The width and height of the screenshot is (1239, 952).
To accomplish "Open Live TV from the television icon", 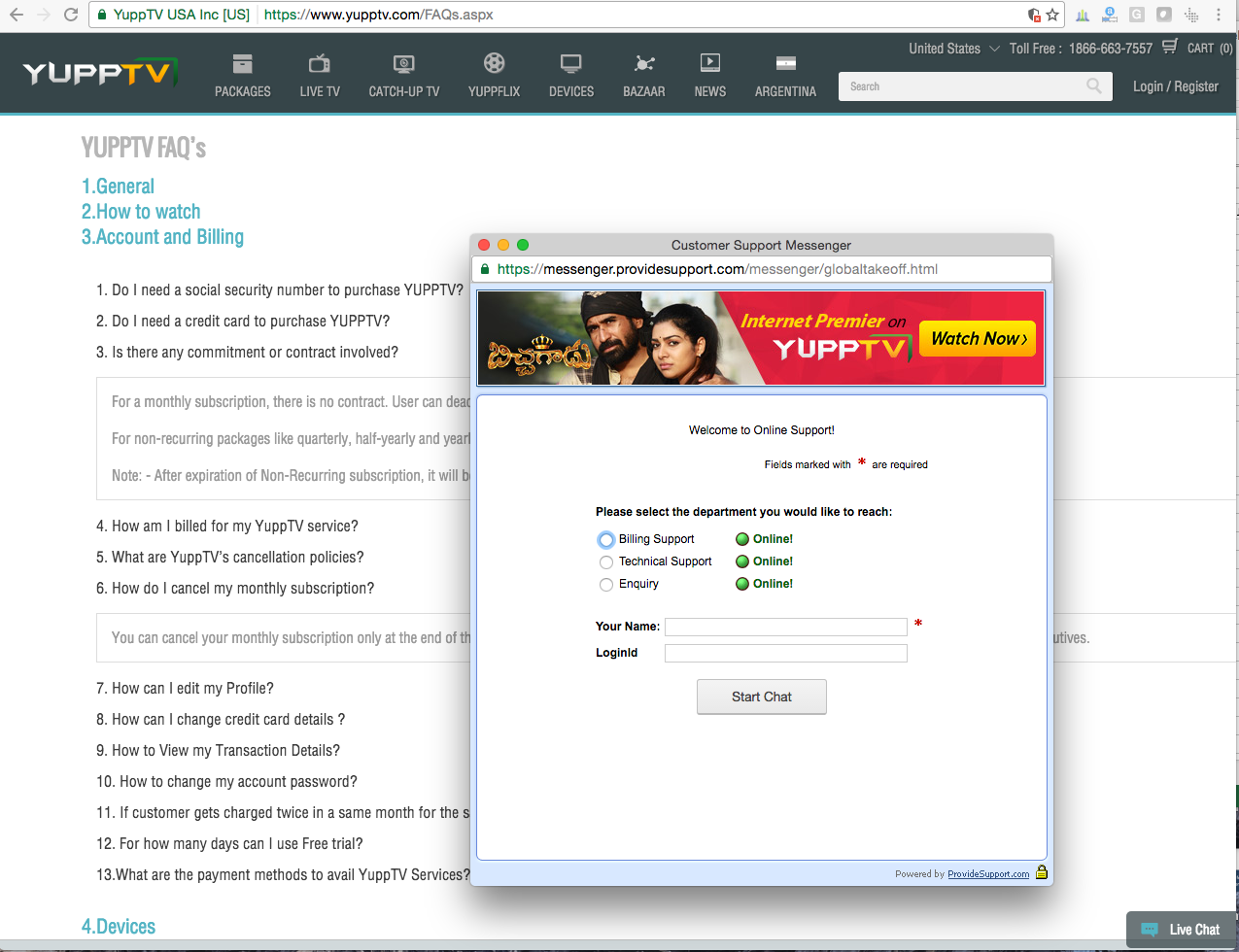I will [x=320, y=64].
